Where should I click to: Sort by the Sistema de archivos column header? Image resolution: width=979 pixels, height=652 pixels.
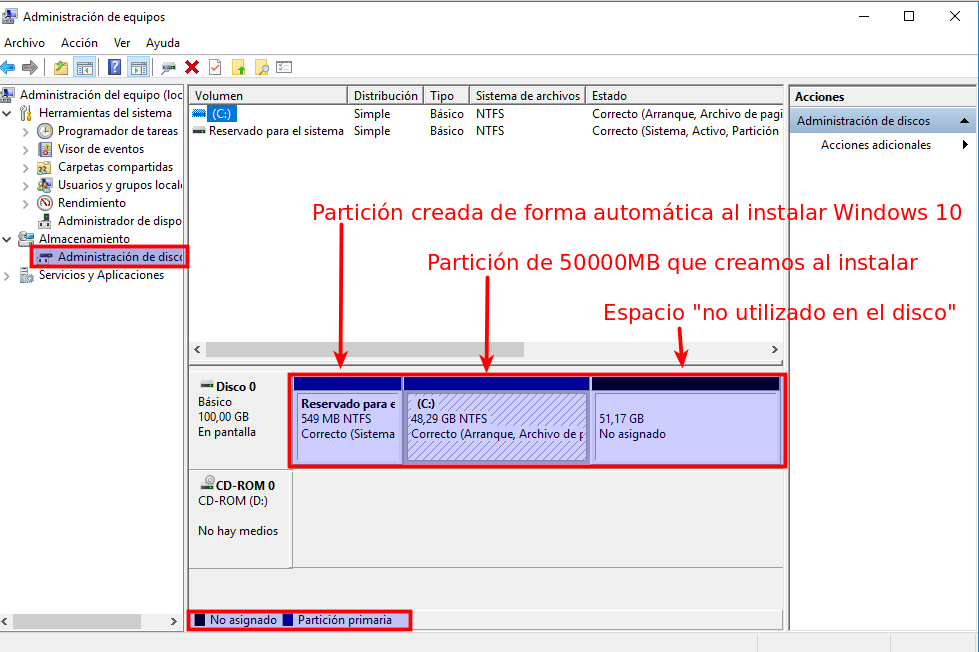[527, 96]
